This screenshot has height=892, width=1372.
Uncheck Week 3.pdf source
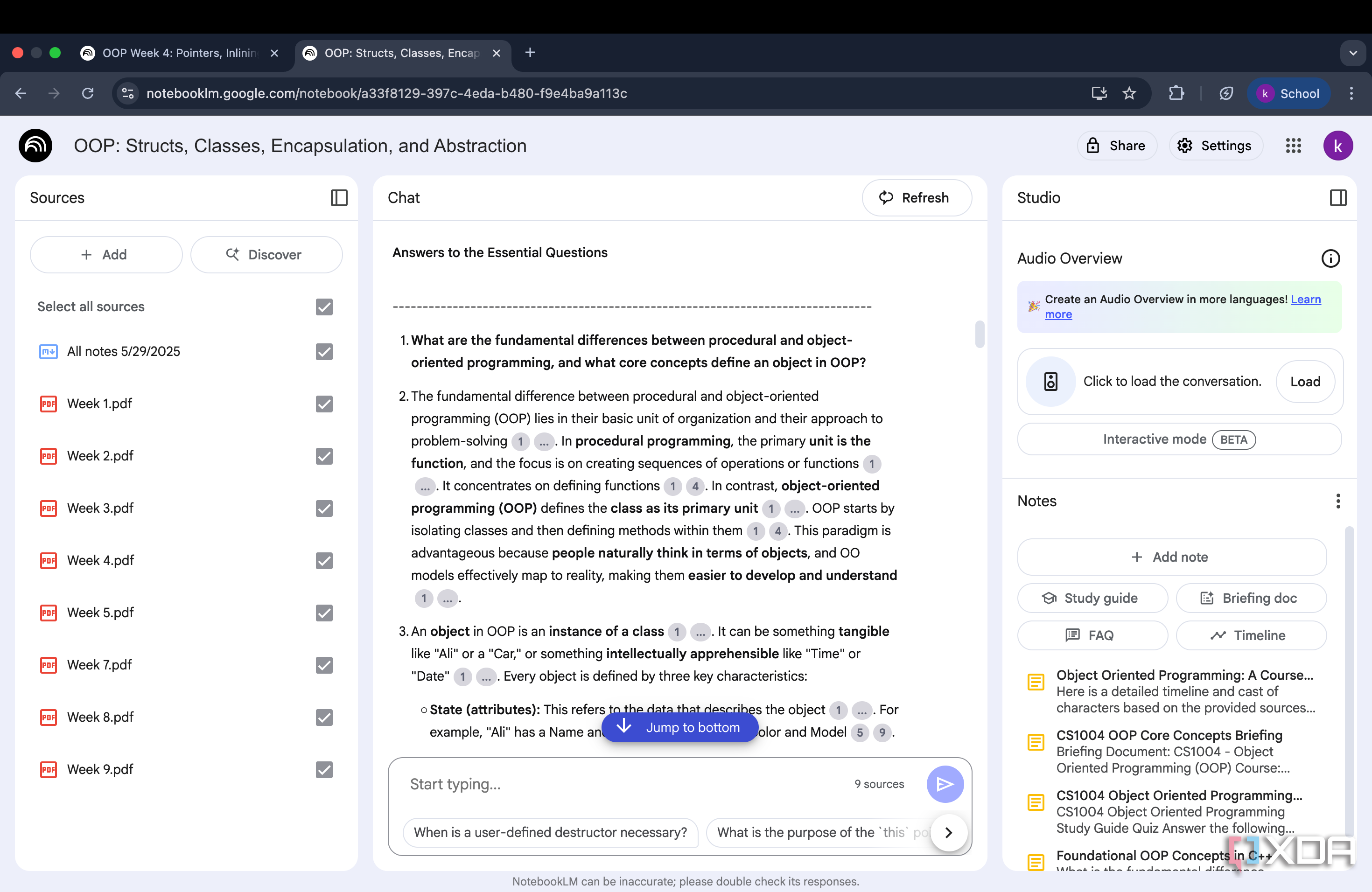324,508
